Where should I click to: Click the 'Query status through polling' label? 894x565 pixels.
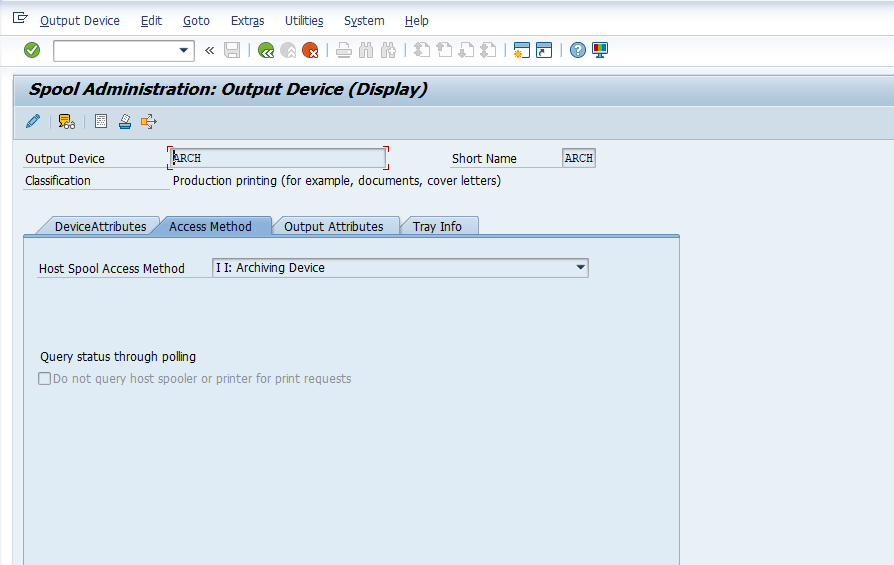coord(118,356)
